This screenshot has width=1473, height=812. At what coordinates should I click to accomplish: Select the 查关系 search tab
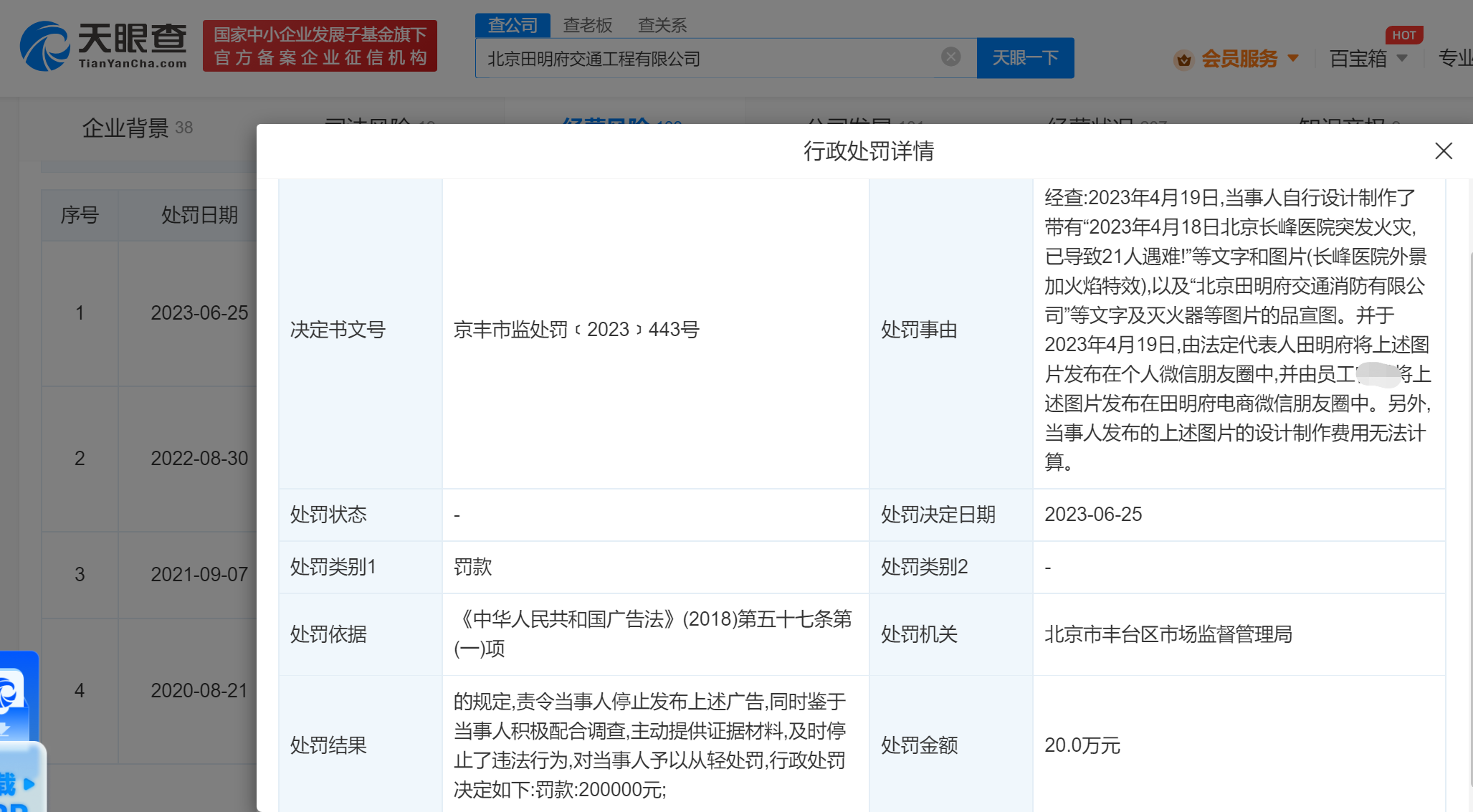(x=662, y=25)
